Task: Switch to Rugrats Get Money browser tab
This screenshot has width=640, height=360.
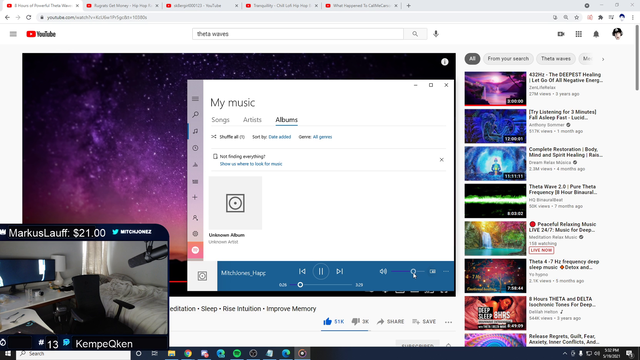Action: pyautogui.click(x=122, y=6)
